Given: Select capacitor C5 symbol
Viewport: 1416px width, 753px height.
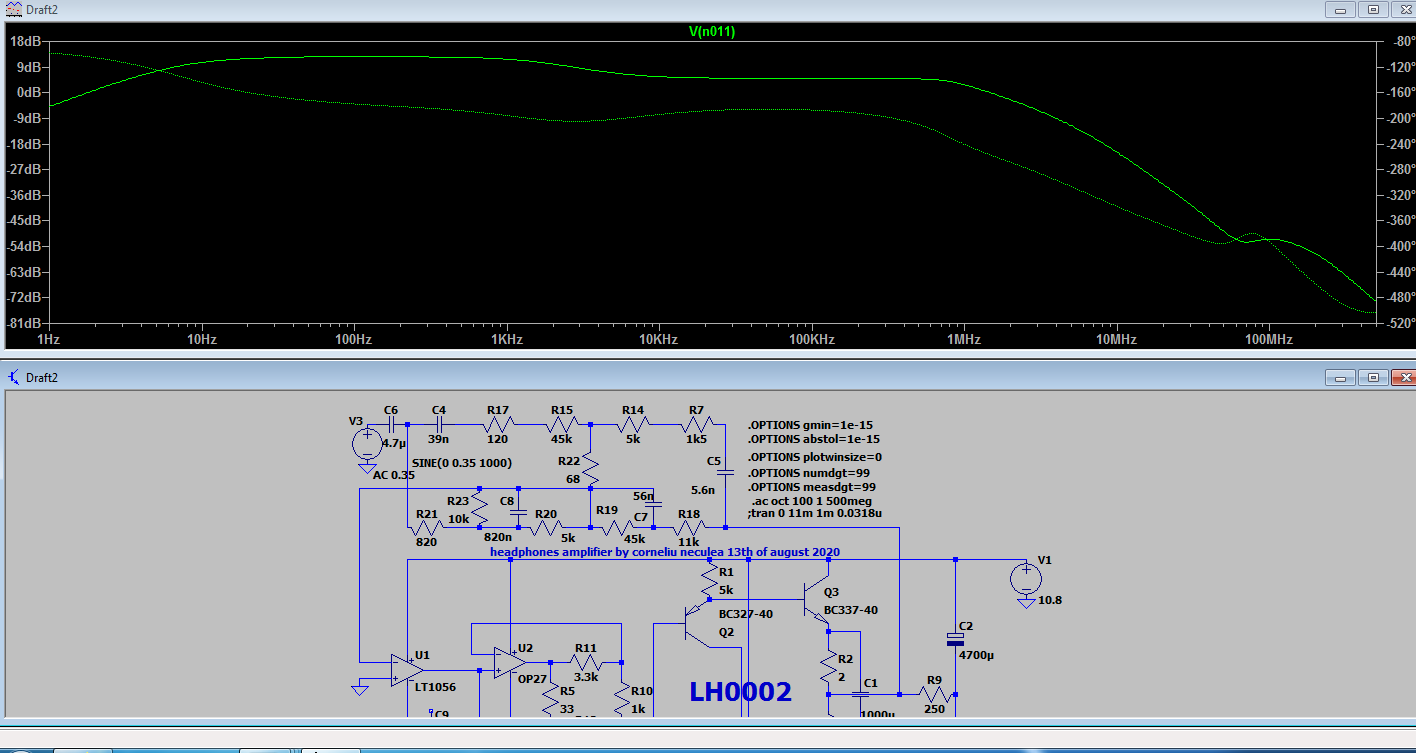Looking at the screenshot, I should pos(727,472).
